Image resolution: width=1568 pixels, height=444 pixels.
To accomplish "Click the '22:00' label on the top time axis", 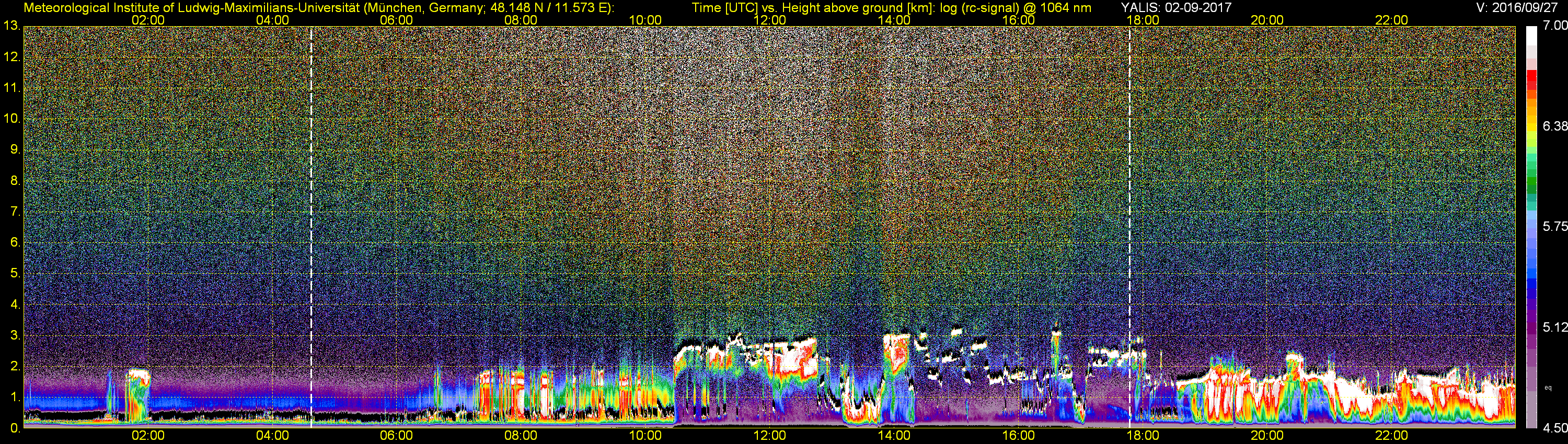I will point(1391,20).
